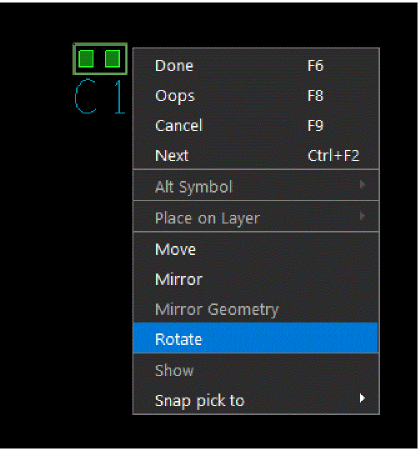Click the right green pad of C1
The image size is (420, 449).
click(x=112, y=59)
